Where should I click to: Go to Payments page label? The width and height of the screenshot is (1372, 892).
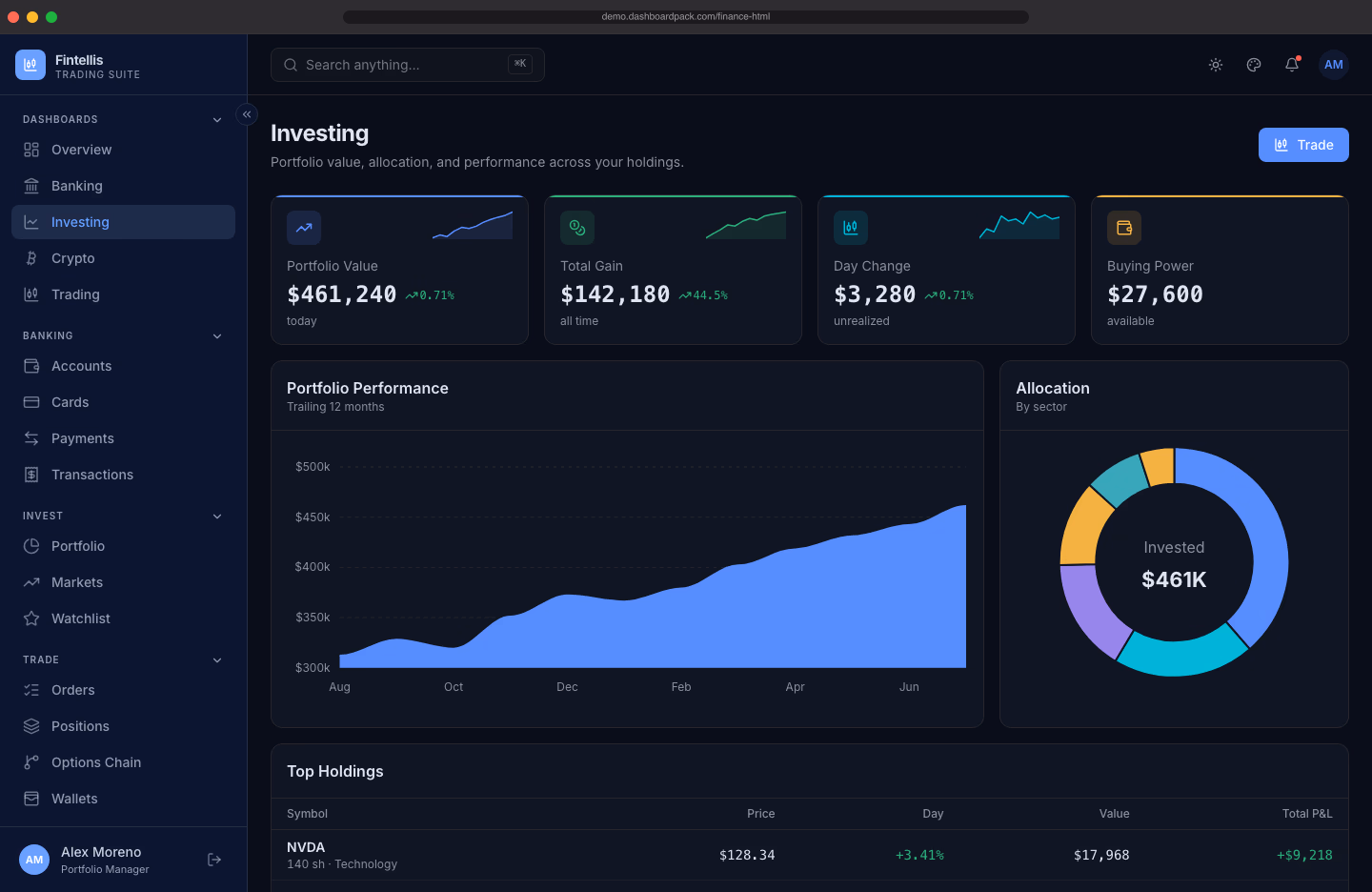(x=83, y=438)
